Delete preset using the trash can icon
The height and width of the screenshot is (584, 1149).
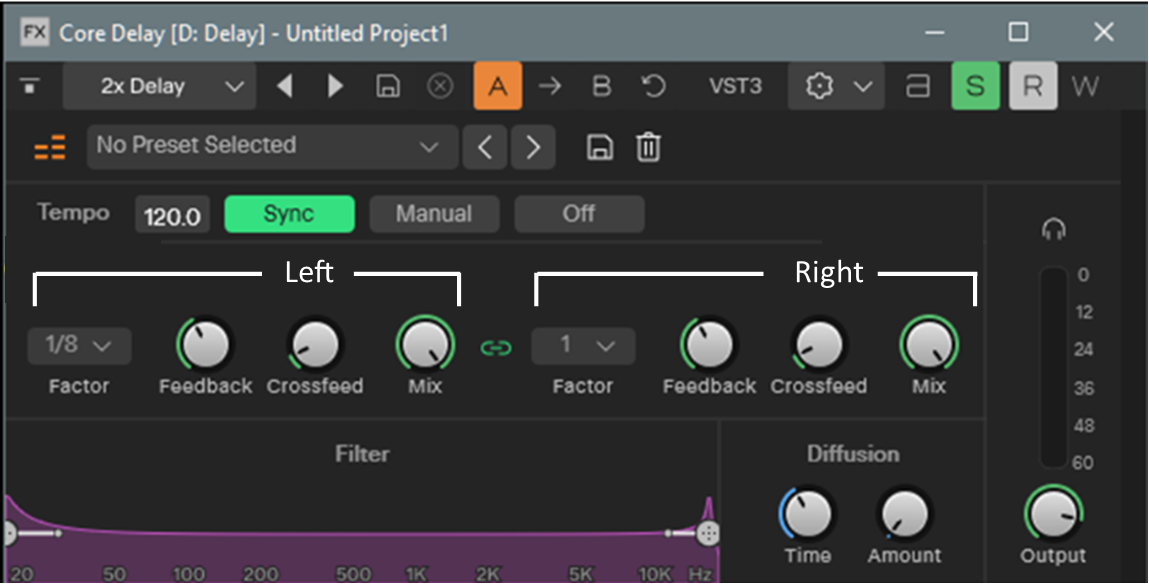[649, 148]
